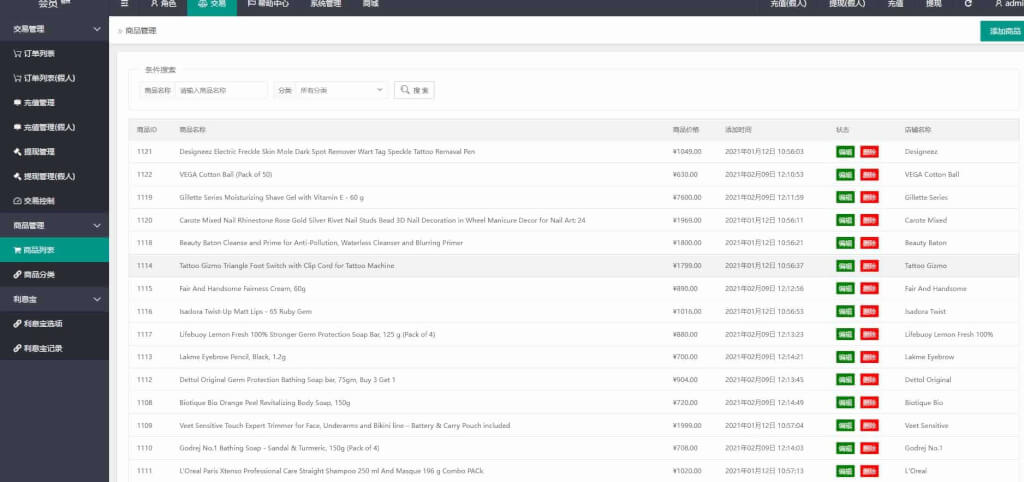Open 提现管理(假人) in the sidebar

[x=44, y=176]
